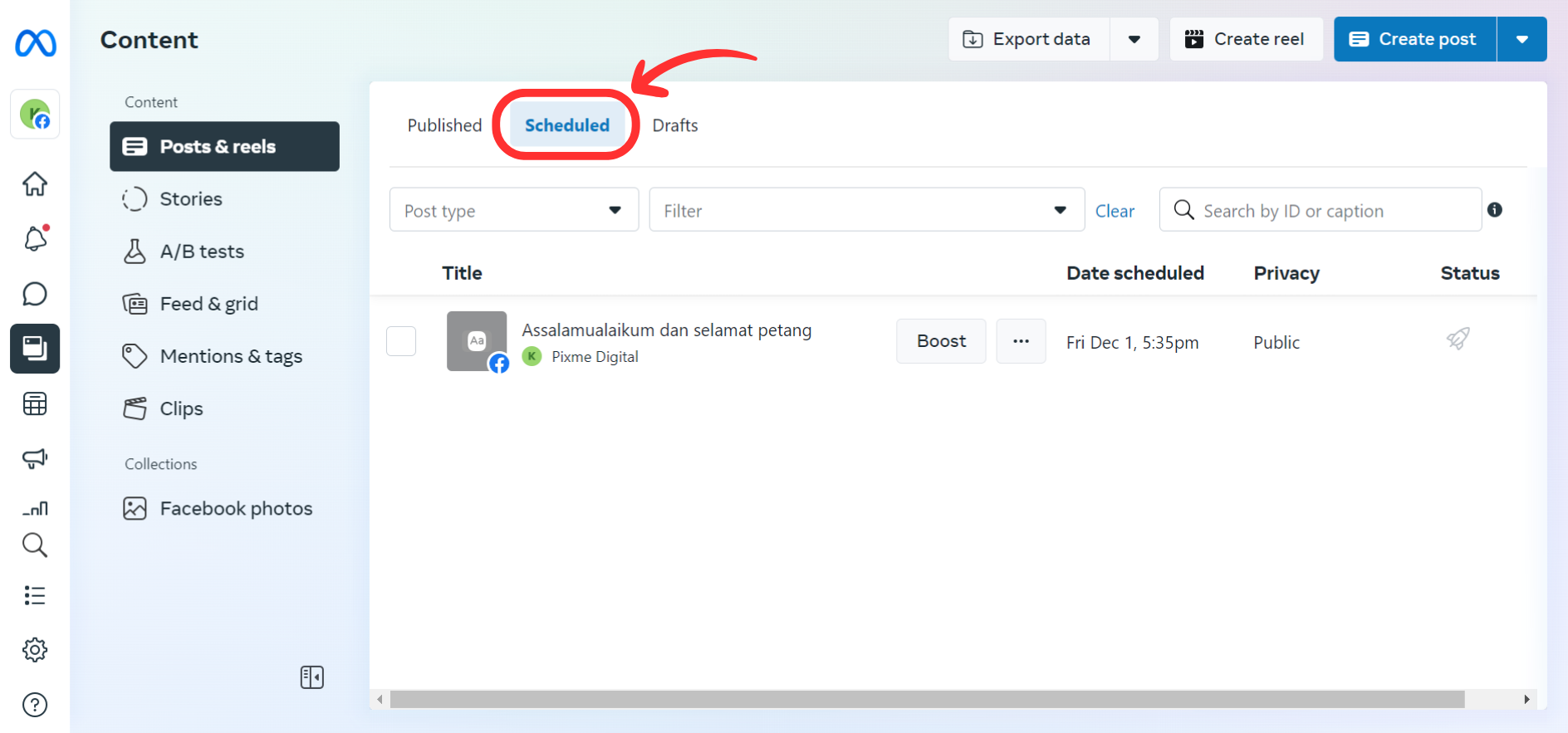
Task: Switch to the Published tab
Action: pyautogui.click(x=444, y=125)
